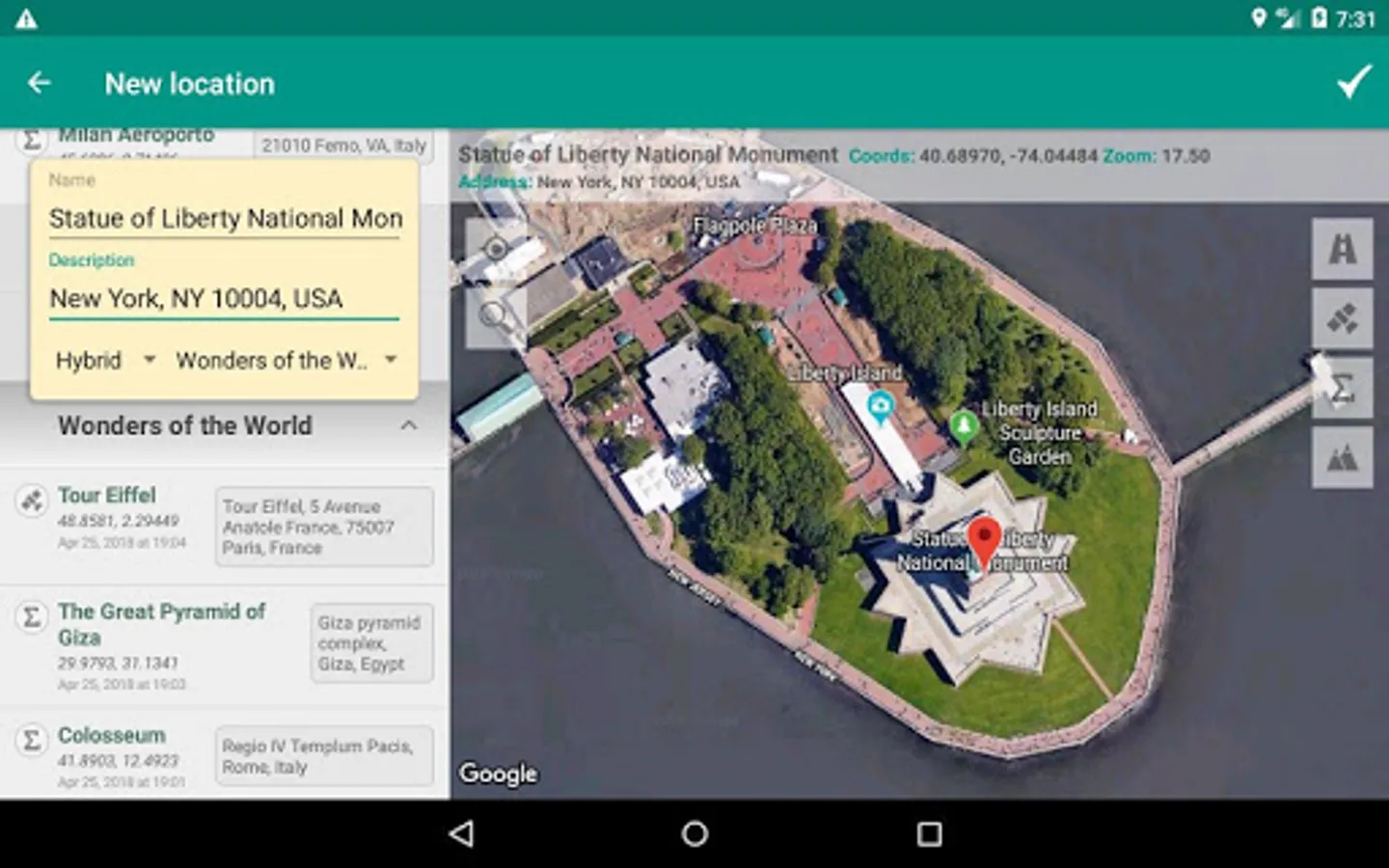Confirm new location with the checkmark
This screenshot has width=1389, height=868.
(1354, 83)
